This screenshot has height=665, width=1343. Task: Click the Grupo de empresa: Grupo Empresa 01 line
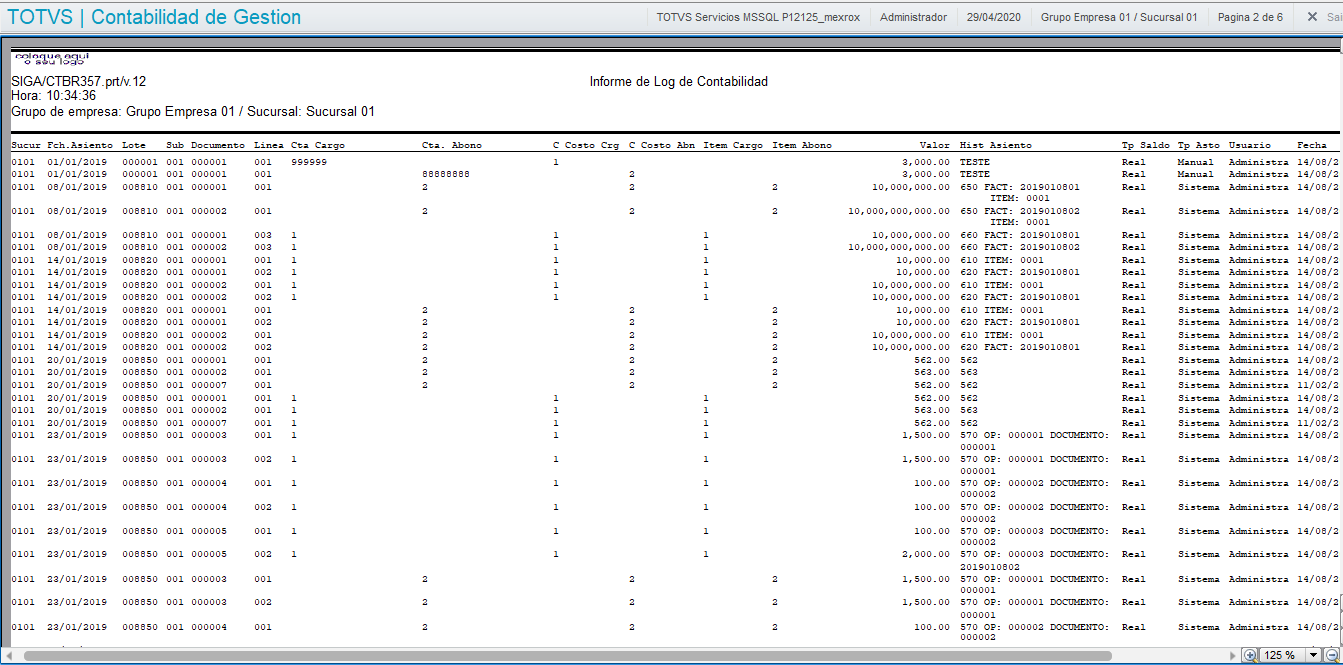point(193,111)
